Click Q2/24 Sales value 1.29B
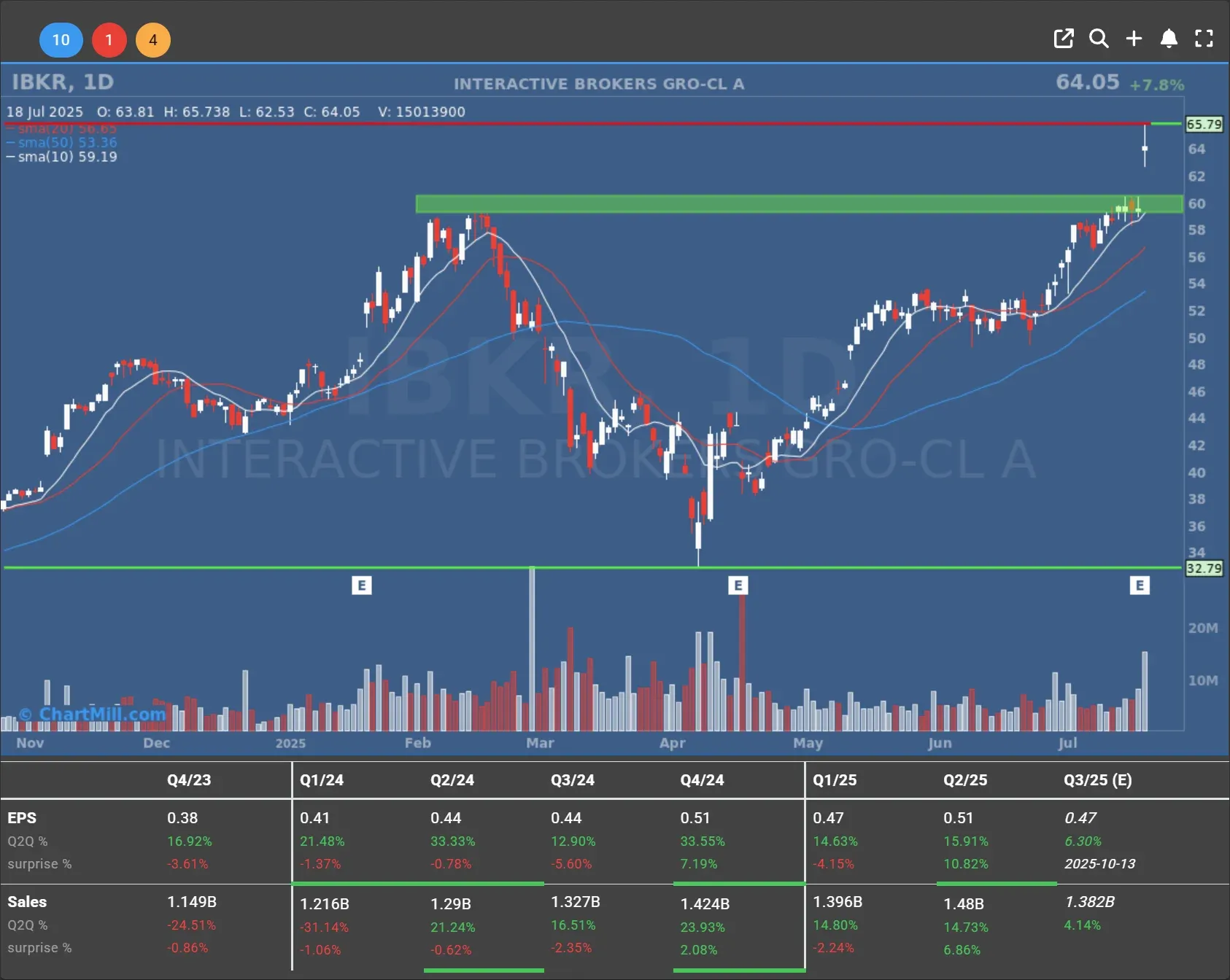1230x980 pixels. coord(451,904)
